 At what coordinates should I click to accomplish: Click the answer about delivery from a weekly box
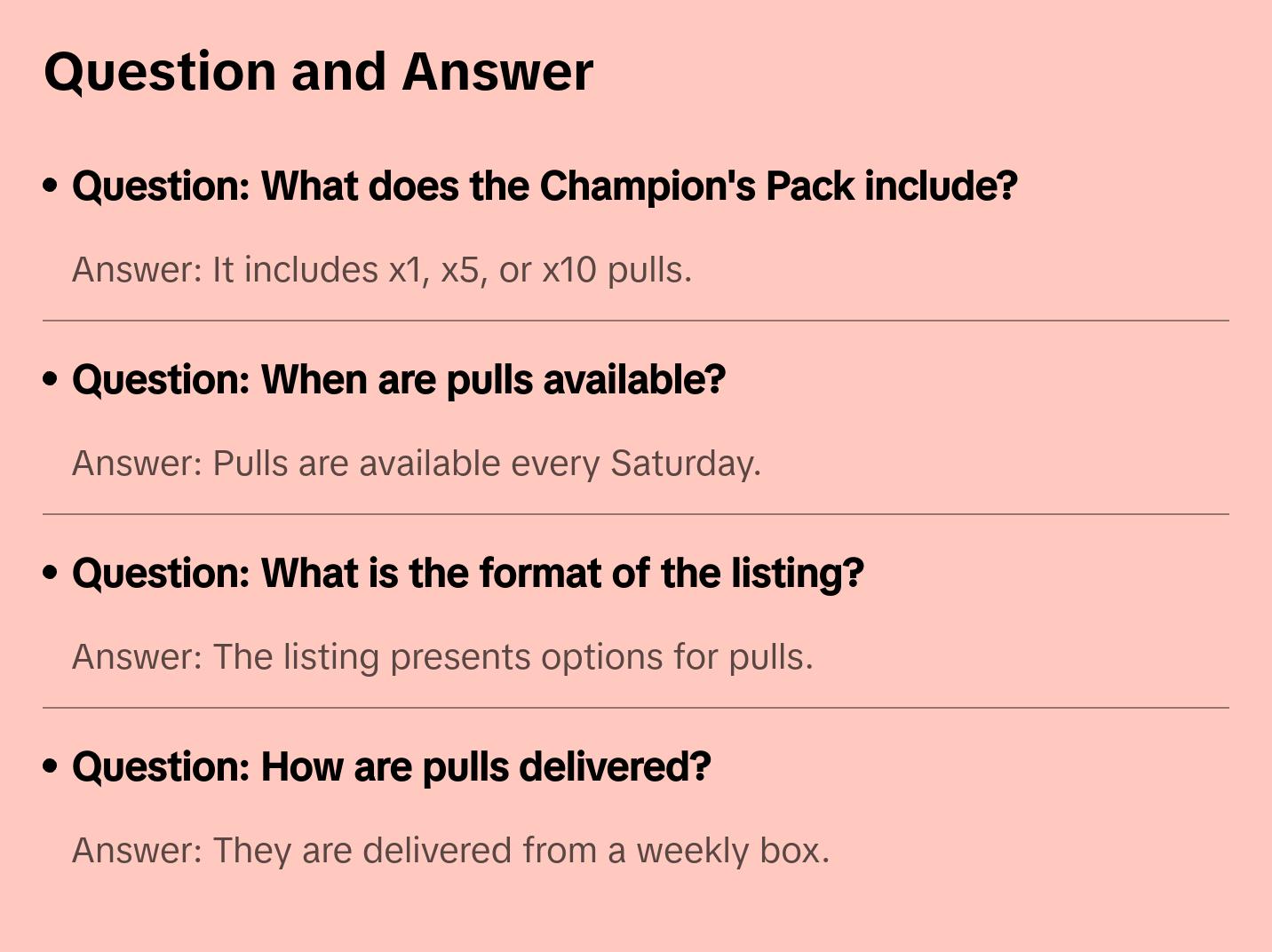click(x=450, y=851)
